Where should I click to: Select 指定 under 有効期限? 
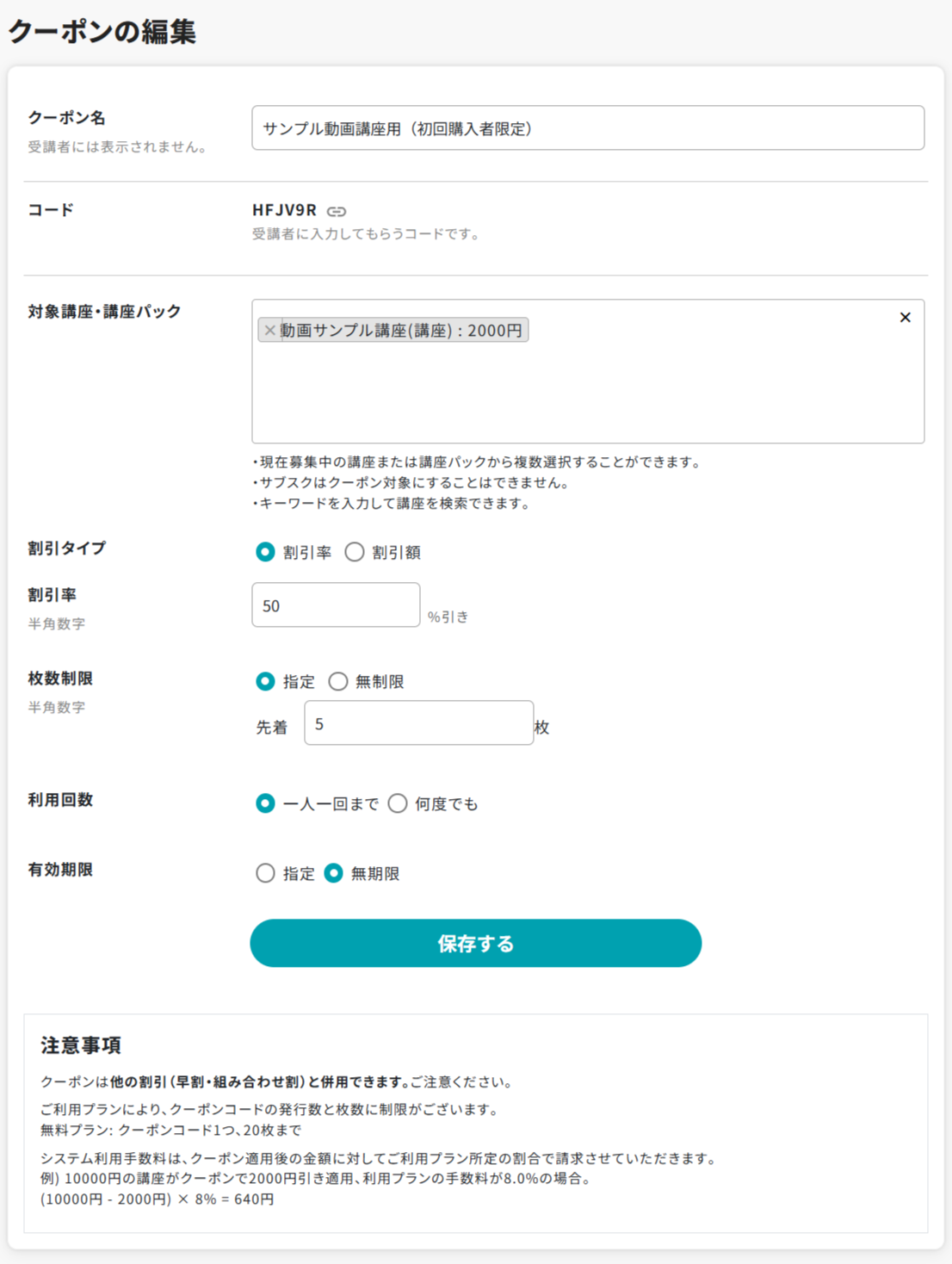coord(265,873)
